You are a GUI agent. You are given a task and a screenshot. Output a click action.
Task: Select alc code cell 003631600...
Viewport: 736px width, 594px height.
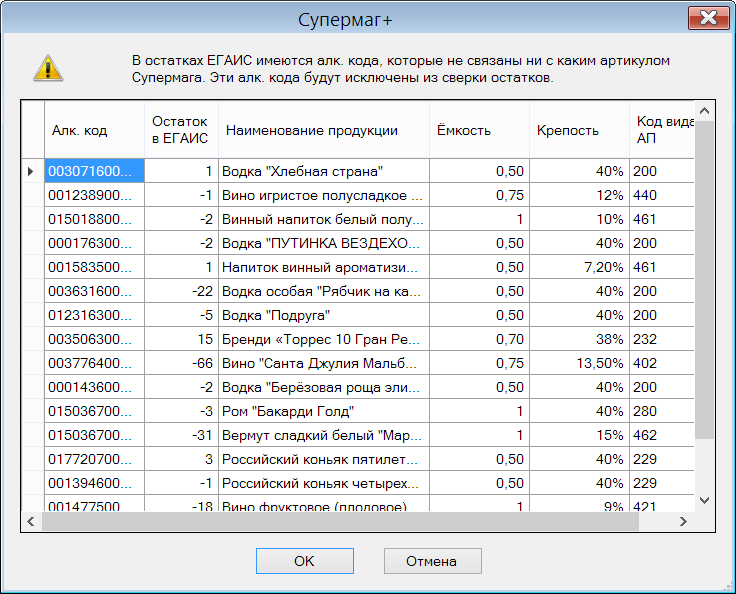click(94, 291)
